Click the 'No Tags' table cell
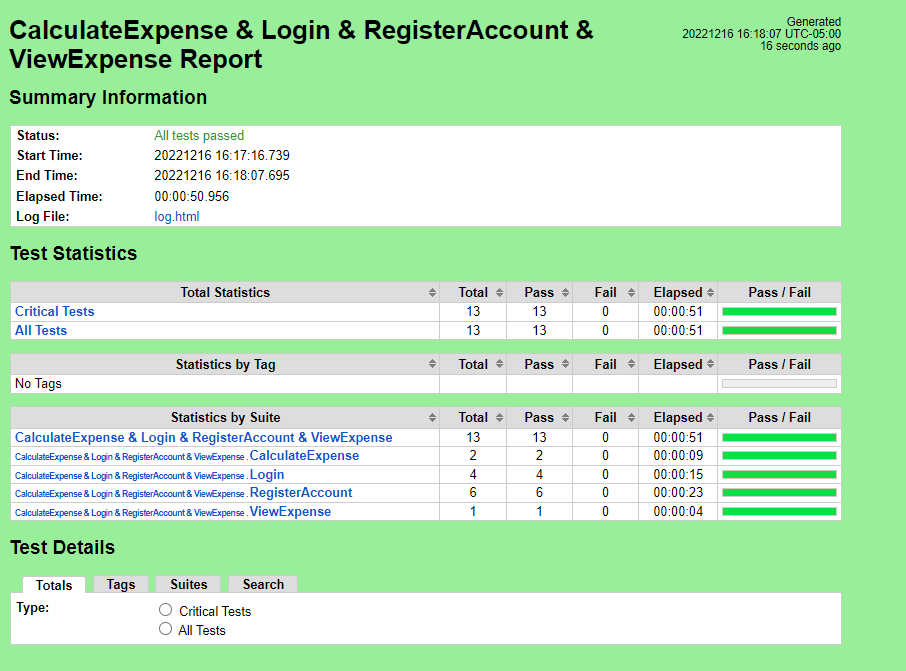The width and height of the screenshot is (906, 671). click(225, 384)
